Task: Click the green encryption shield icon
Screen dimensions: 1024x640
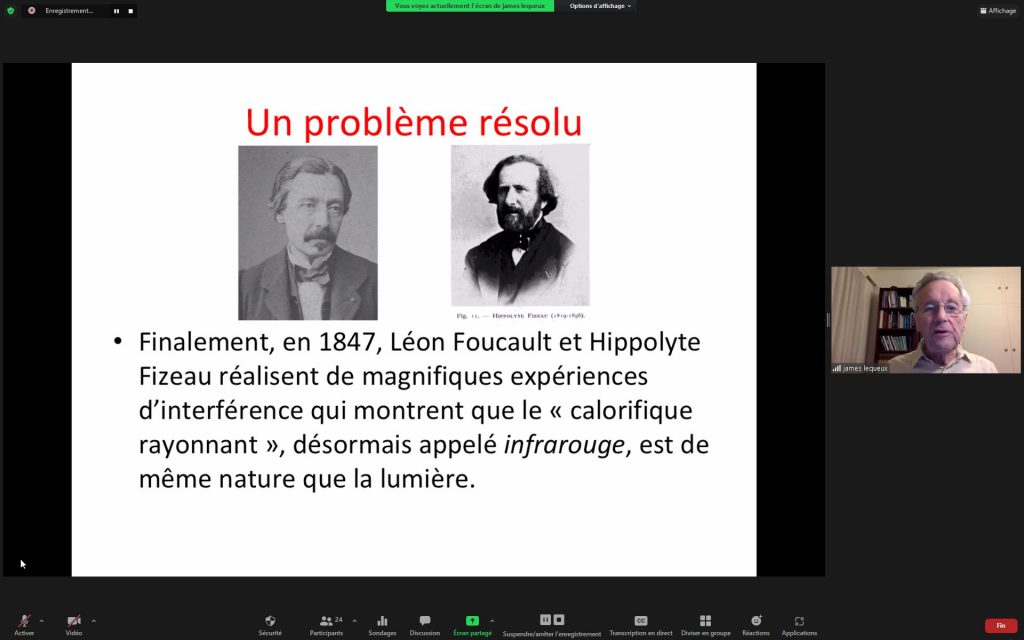Action: [x=10, y=10]
